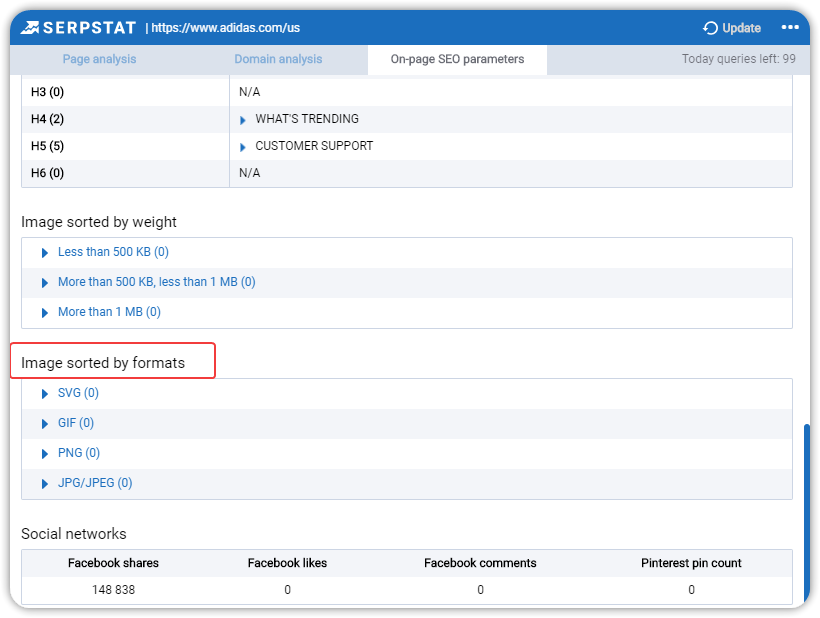Select the On-page SEO parameters tab

click(x=458, y=60)
